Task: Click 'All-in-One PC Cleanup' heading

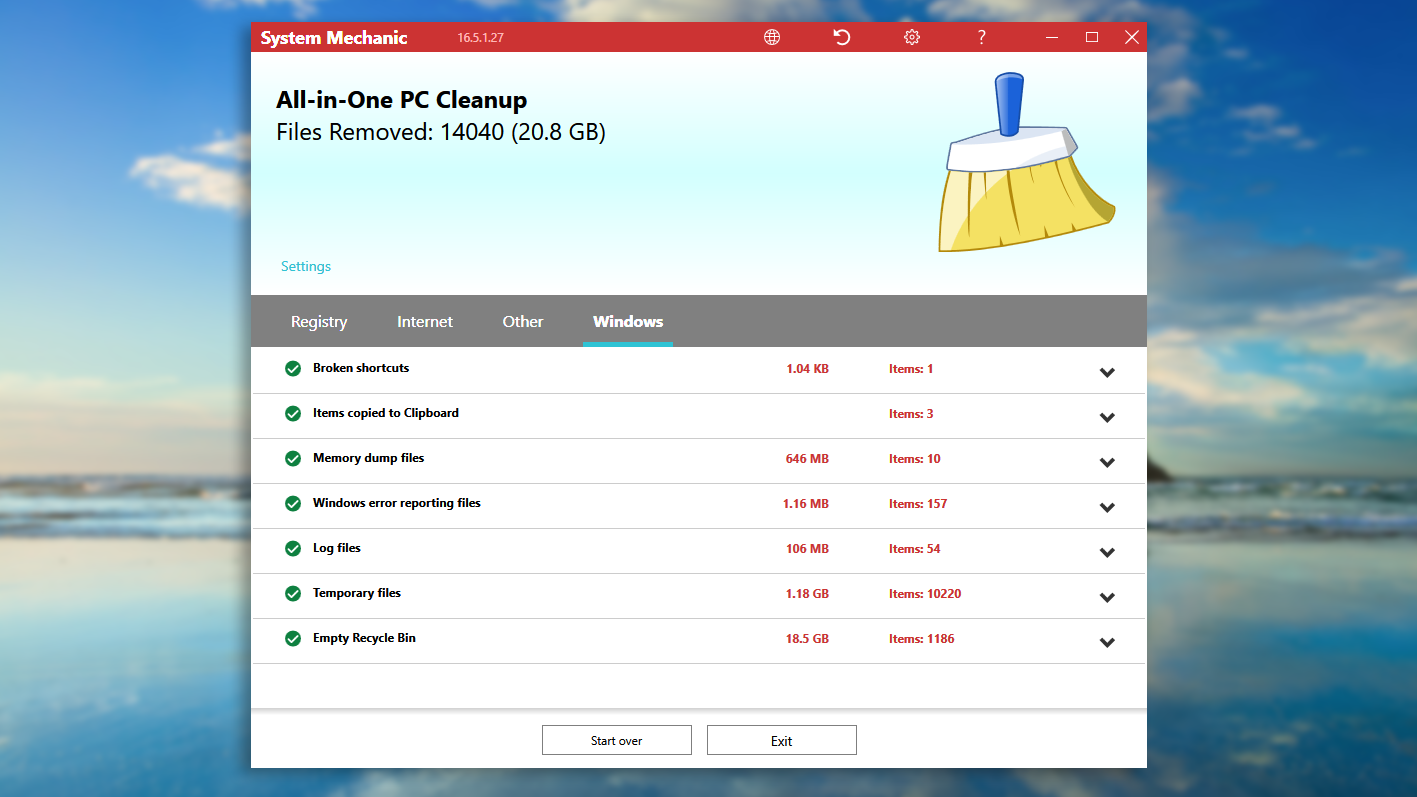Action: (402, 100)
